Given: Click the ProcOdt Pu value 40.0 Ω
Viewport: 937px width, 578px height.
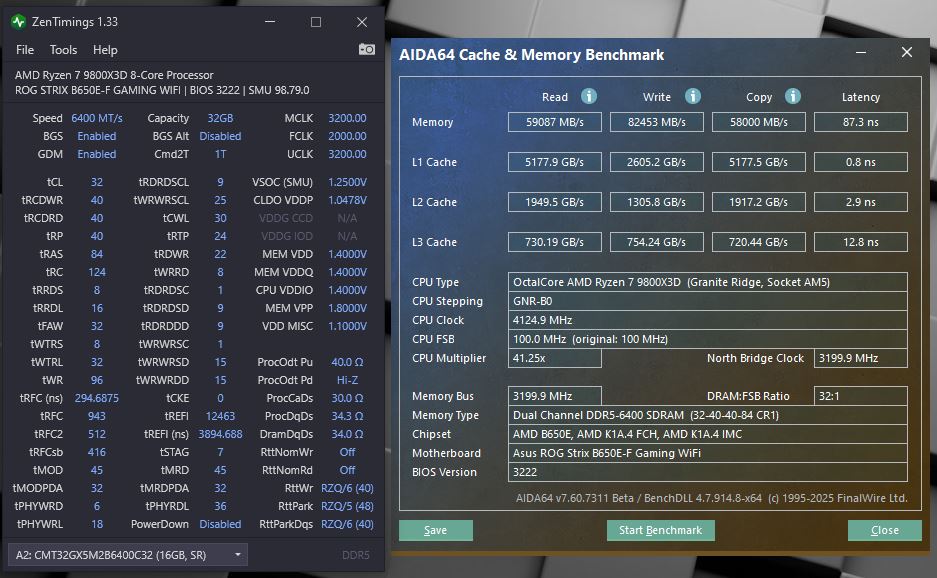Looking at the screenshot, I should coord(347,362).
